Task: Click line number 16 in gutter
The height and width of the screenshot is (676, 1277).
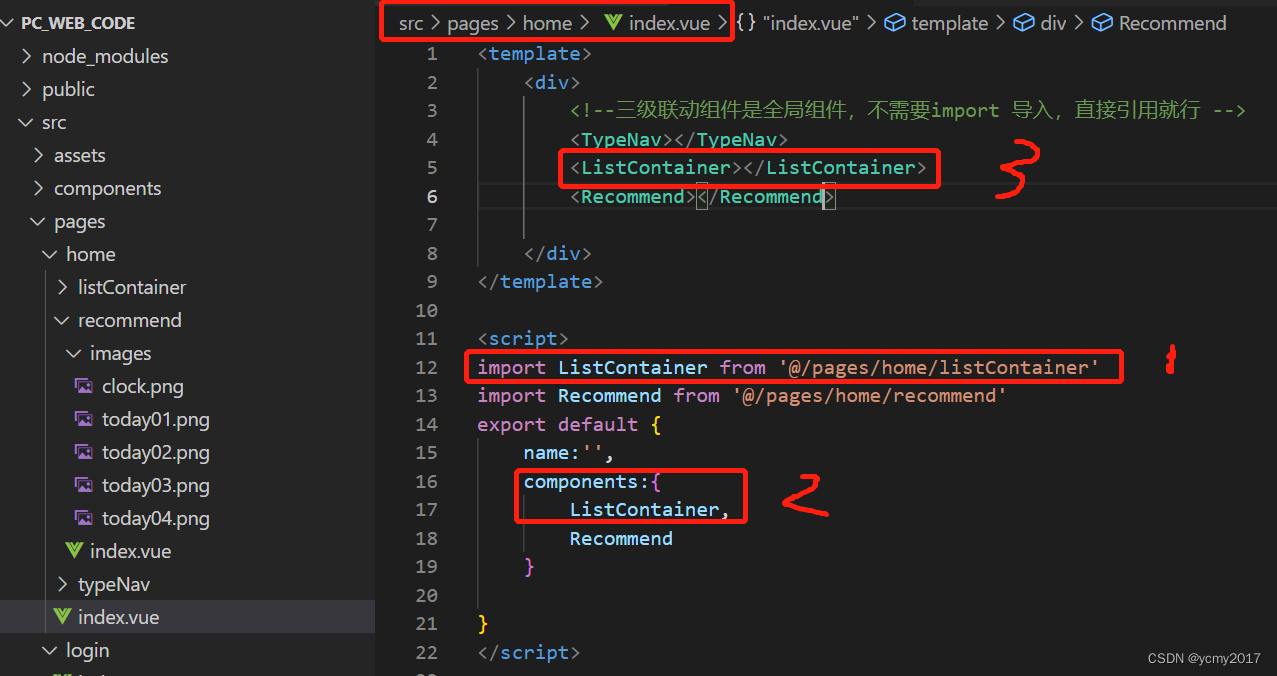Action: 427,481
